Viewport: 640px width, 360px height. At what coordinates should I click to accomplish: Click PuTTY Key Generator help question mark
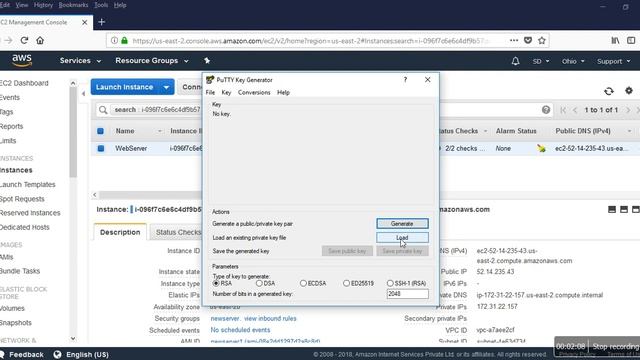[x=405, y=80]
